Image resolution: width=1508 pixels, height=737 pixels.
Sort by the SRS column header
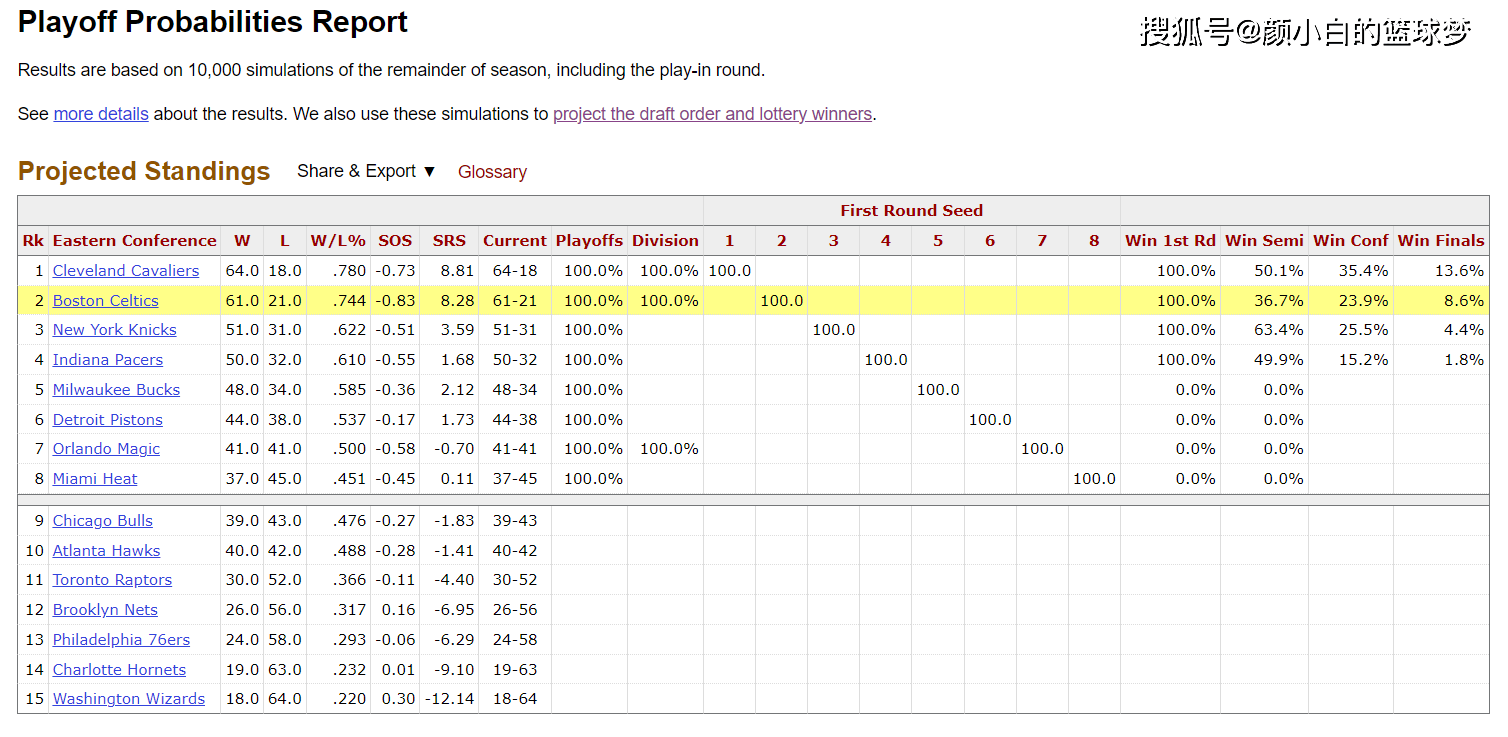(449, 240)
